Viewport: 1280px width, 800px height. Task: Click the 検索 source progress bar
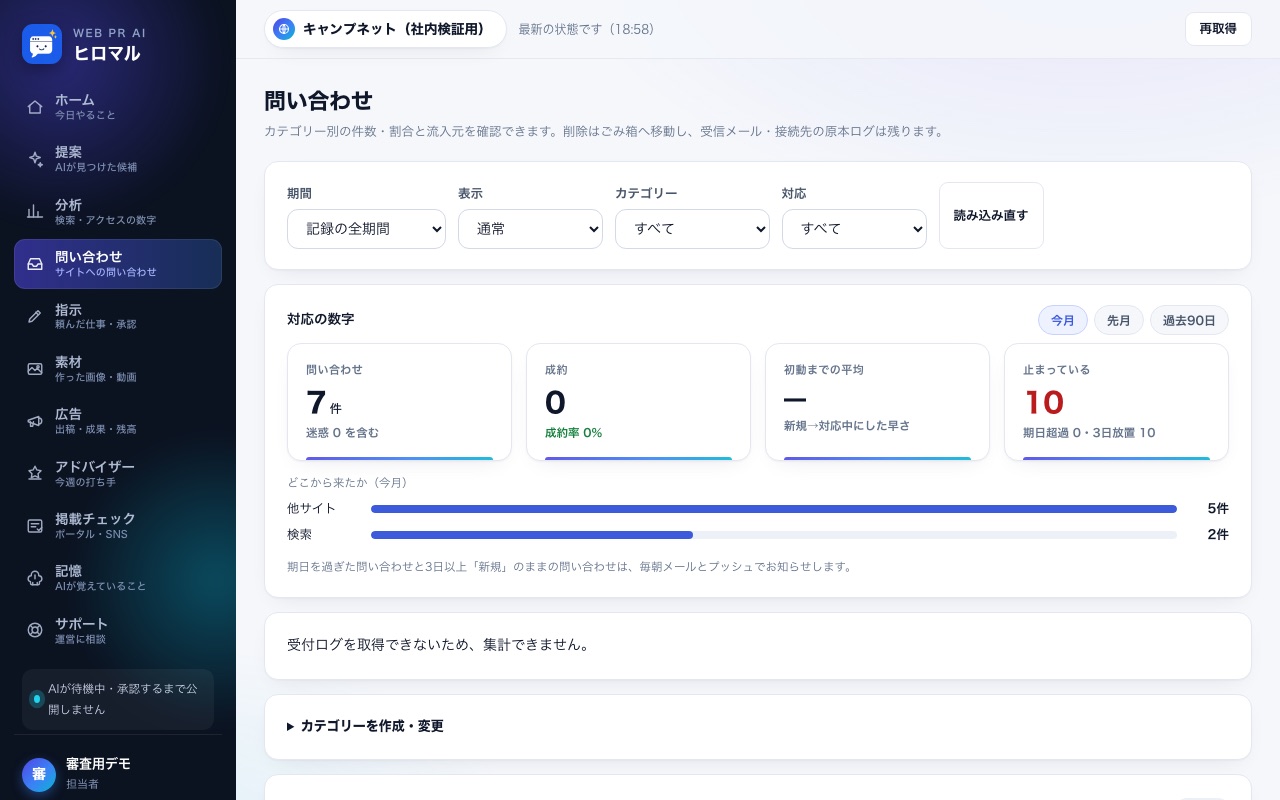pyautogui.click(x=774, y=535)
